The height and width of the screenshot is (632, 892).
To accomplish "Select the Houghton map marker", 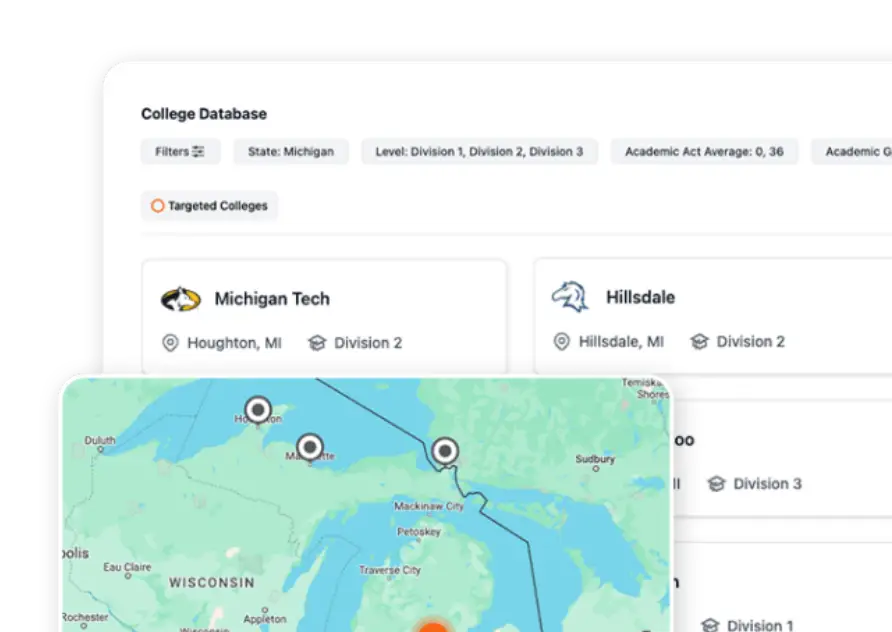I will point(258,409).
